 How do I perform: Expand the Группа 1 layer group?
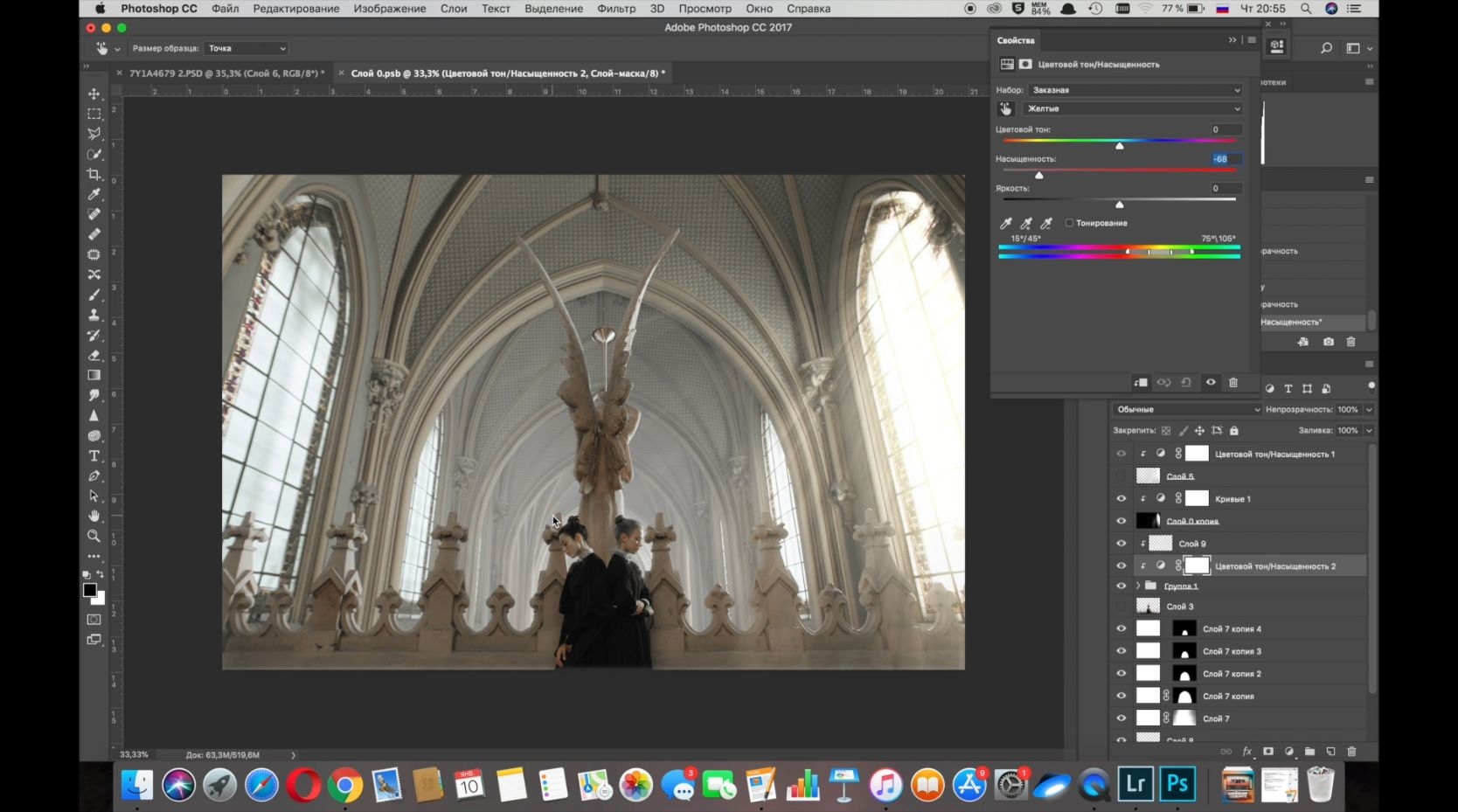coord(1137,586)
